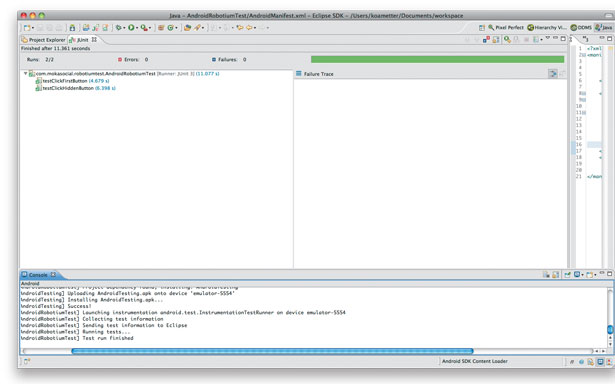Click the New Java Class green icon

[171, 28]
